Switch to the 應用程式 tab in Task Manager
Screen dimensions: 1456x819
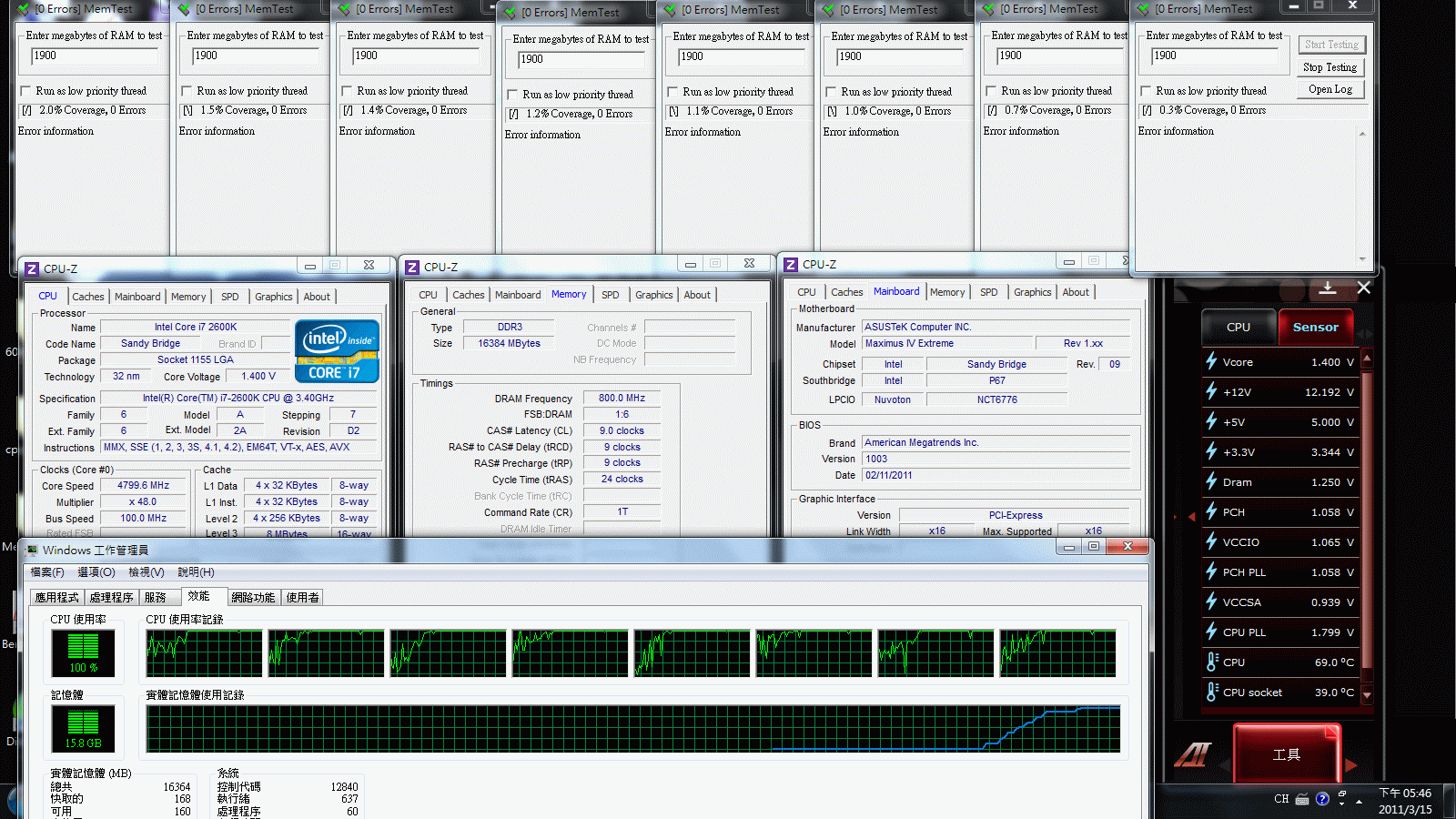pyautogui.click(x=57, y=598)
